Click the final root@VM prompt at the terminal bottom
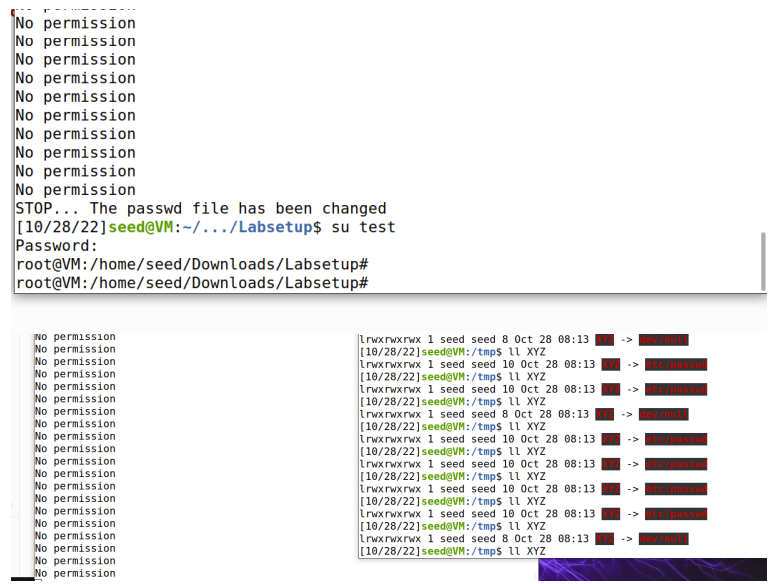The width and height of the screenshot is (781, 584). click(x=192, y=283)
